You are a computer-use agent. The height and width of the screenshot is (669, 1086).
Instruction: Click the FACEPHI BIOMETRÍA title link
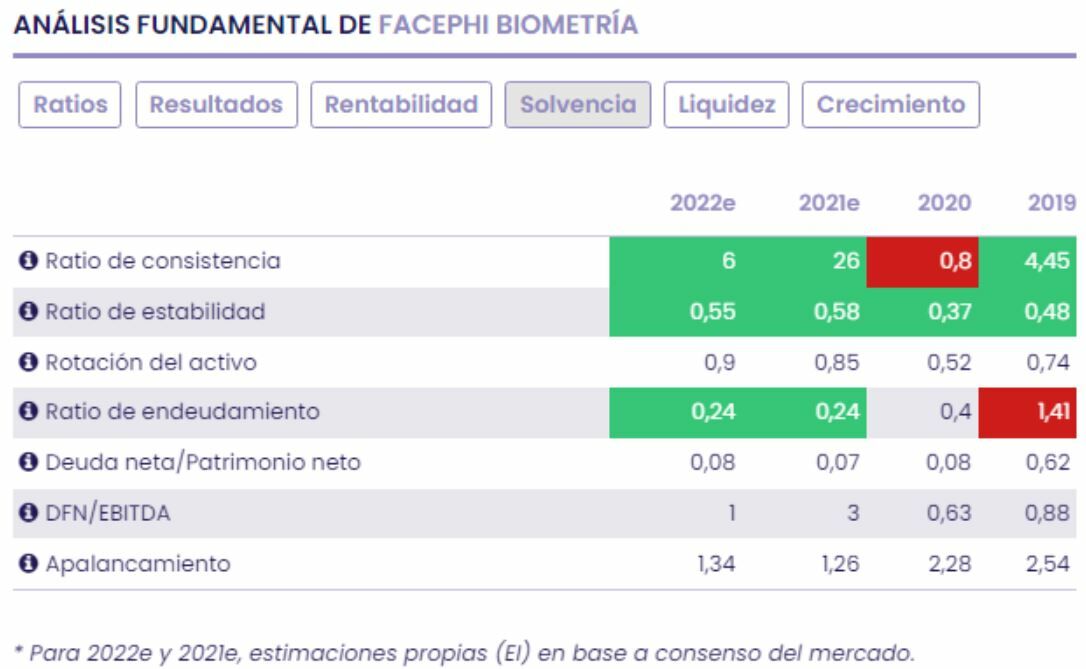tap(508, 25)
